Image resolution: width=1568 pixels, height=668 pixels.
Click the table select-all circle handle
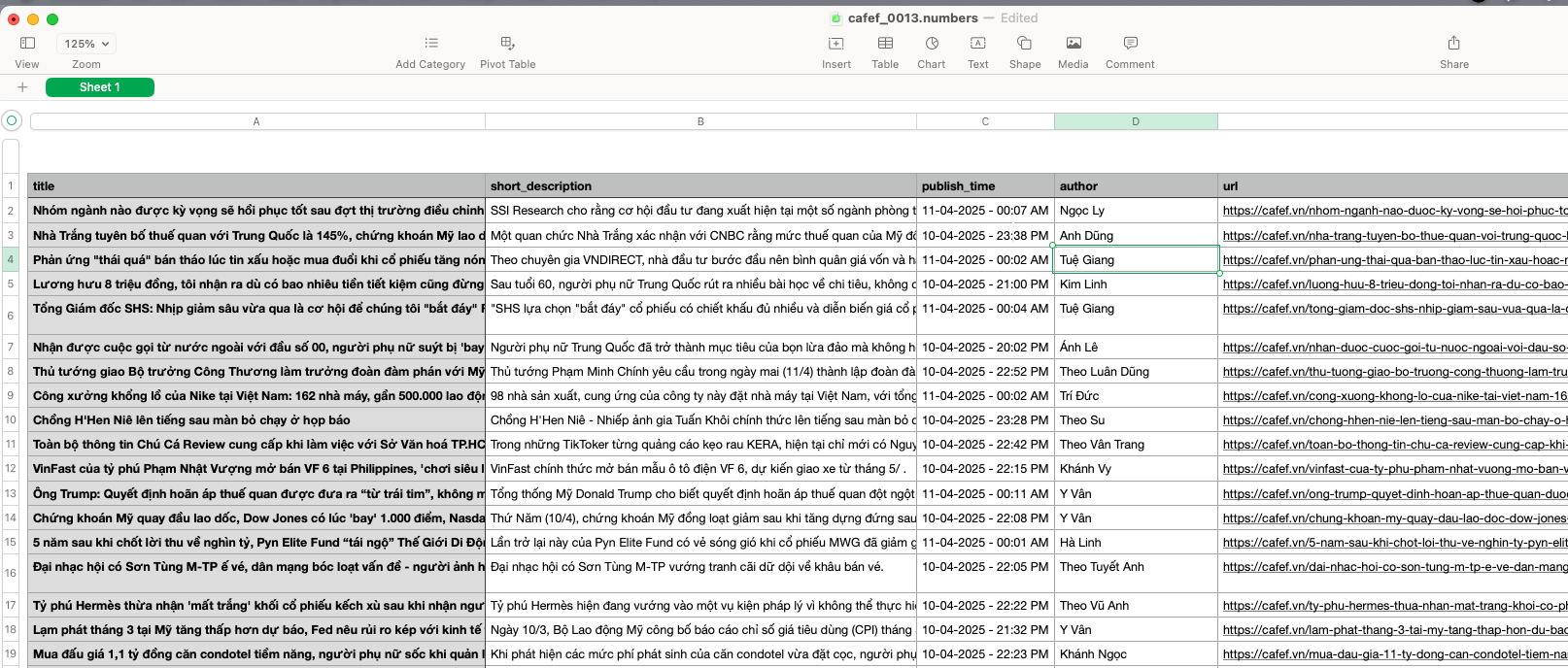(12, 121)
